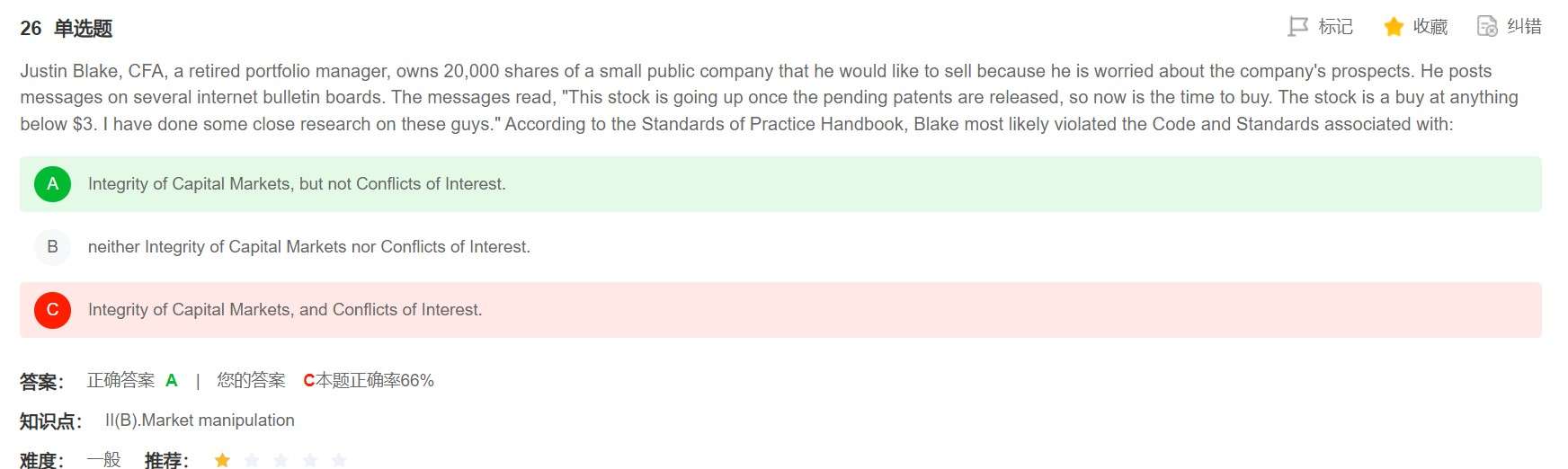Viewport: 1568px width, 469px height.
Task: Click the fifth recommendation star
Action: tap(339, 460)
